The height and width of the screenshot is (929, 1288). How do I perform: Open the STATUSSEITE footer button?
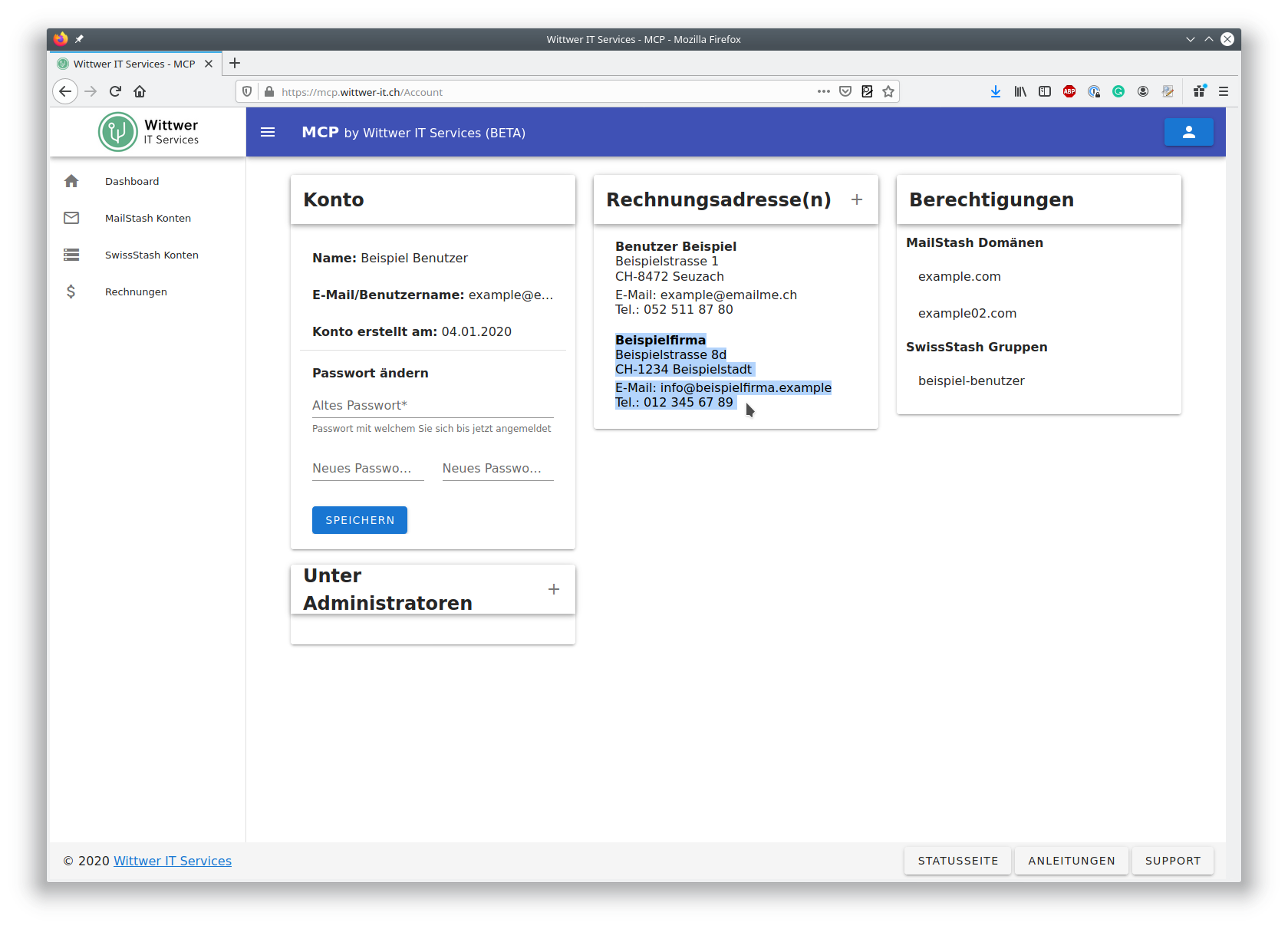[958, 861]
